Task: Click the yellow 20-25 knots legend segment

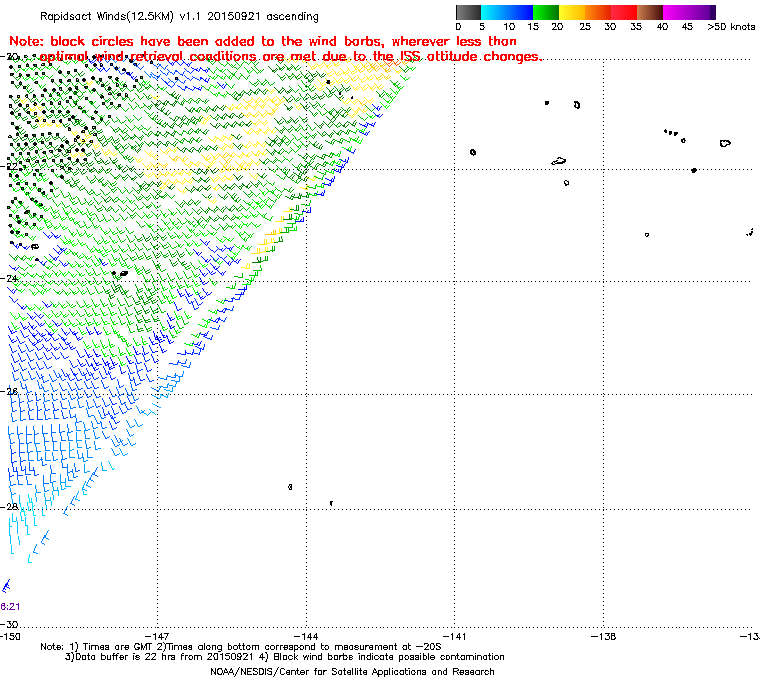Action: point(572,12)
